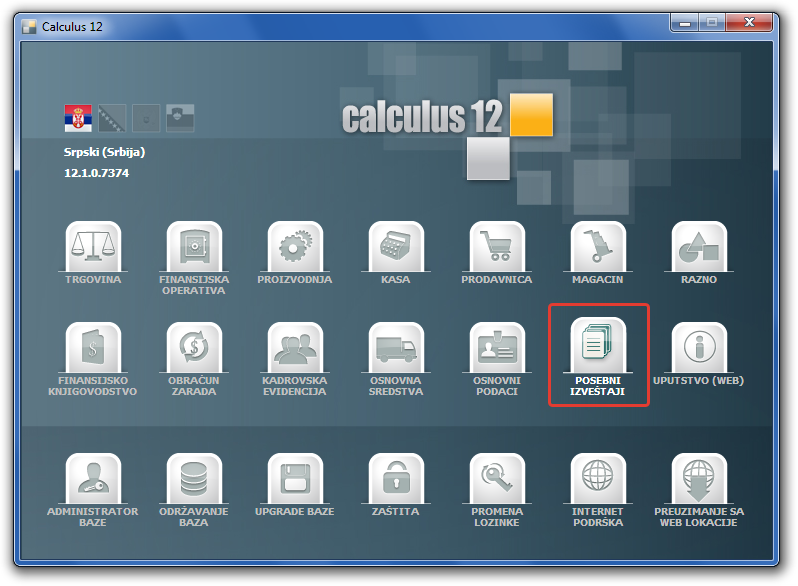Select the Serbian flag language option
798x586 pixels.
tap(77, 118)
